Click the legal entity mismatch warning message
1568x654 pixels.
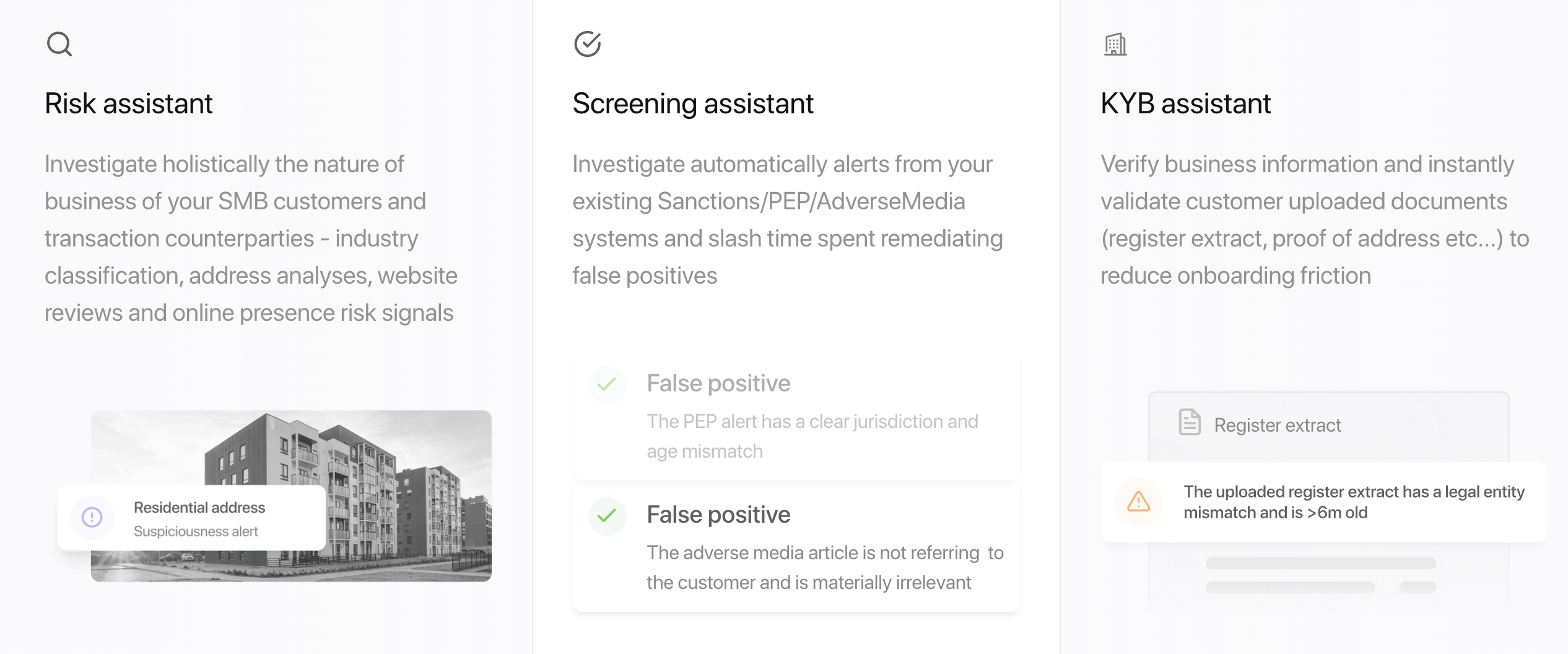tap(1353, 502)
